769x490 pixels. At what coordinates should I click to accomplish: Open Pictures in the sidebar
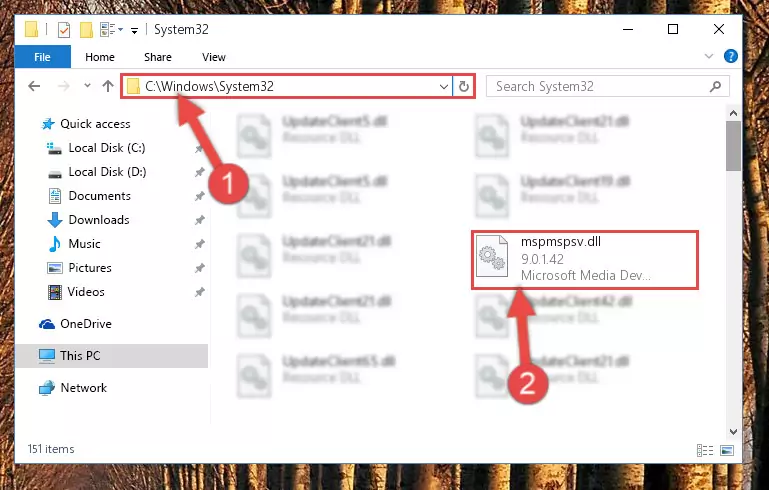(x=90, y=268)
